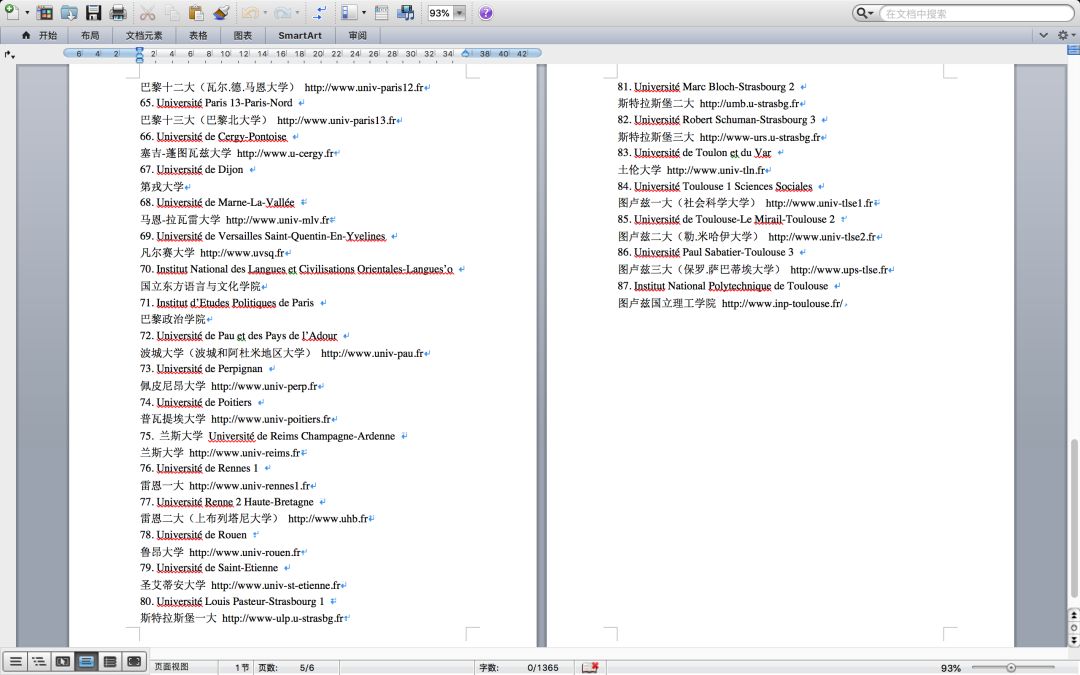Click the search in document field
Screen dimensions: 1080x675
coord(976,13)
